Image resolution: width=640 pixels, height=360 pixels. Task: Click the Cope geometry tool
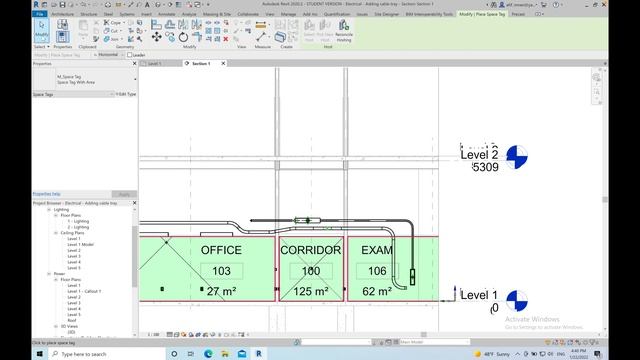tap(113, 23)
